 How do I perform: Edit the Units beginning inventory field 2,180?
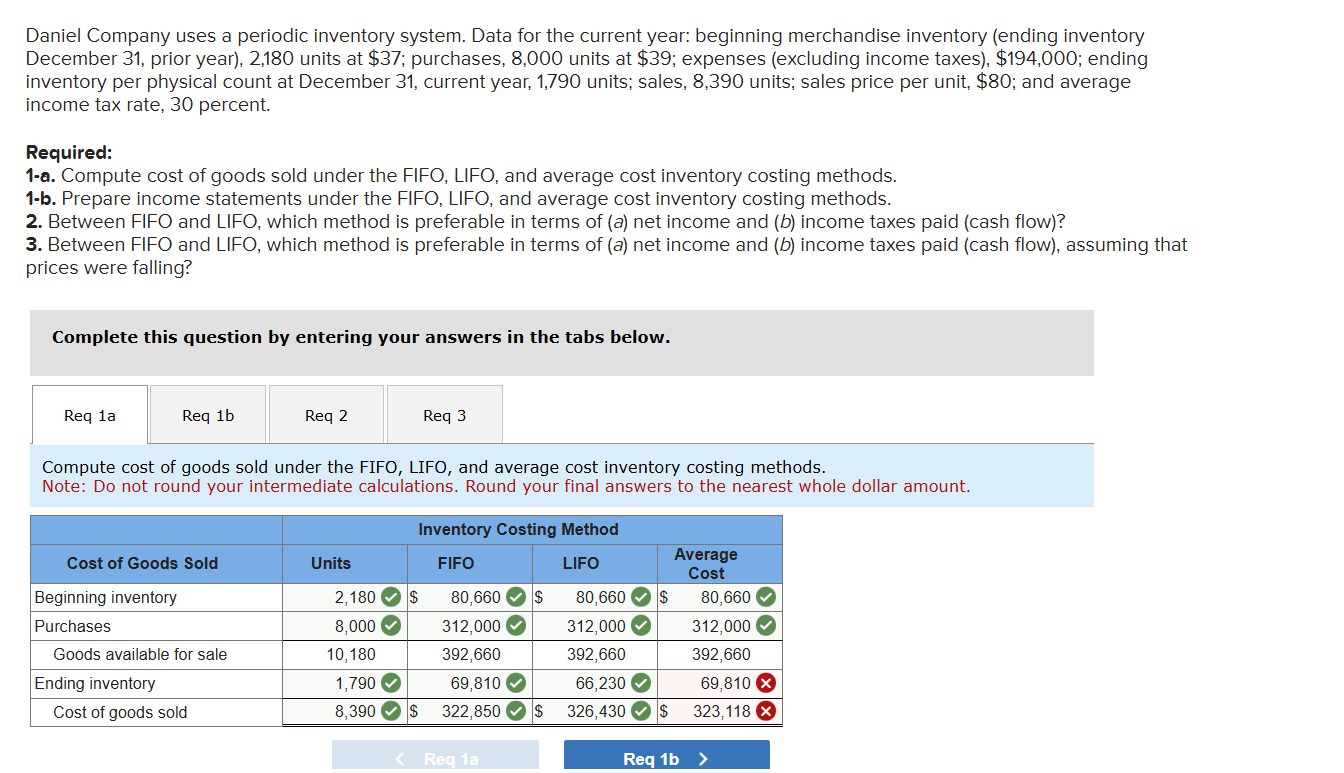(x=344, y=598)
